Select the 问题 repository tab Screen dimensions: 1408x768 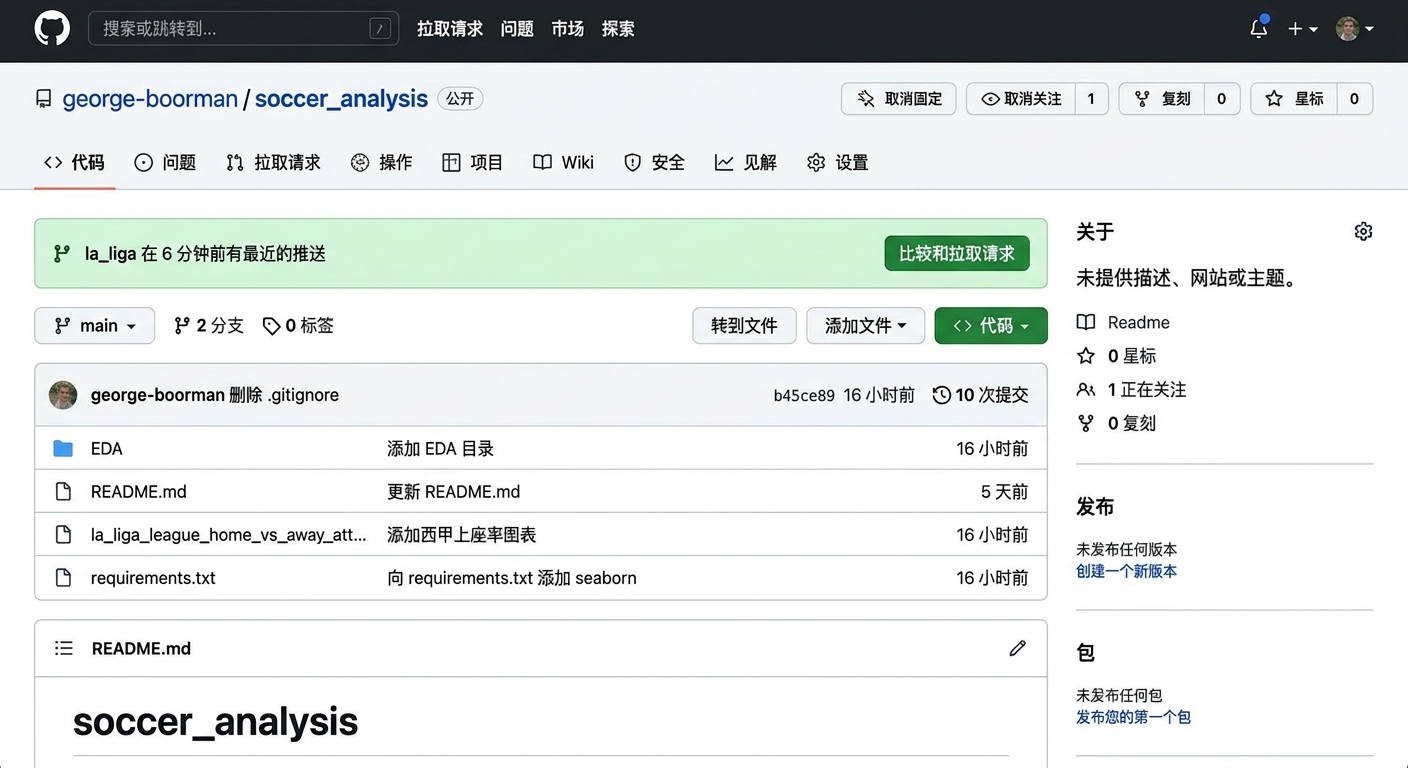165,162
